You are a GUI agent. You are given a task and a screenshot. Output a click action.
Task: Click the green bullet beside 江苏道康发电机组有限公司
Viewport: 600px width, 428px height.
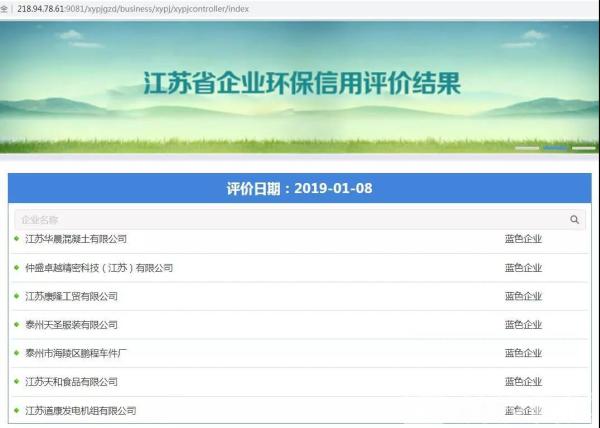coord(17,410)
